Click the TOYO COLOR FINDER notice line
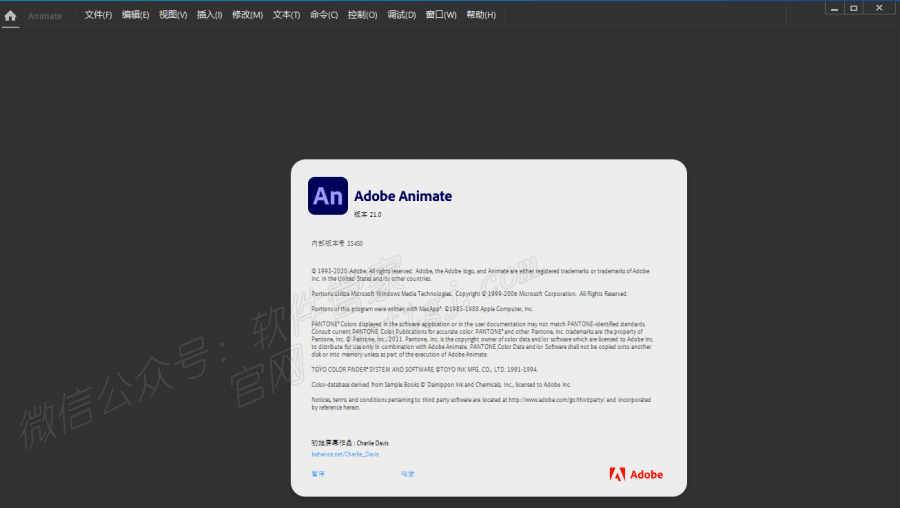The width and height of the screenshot is (900, 508). click(x=425, y=370)
